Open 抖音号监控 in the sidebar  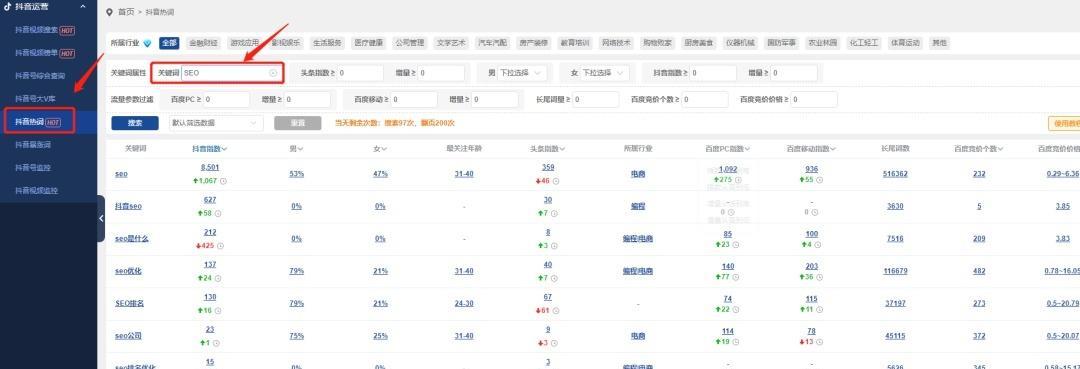(x=32, y=167)
